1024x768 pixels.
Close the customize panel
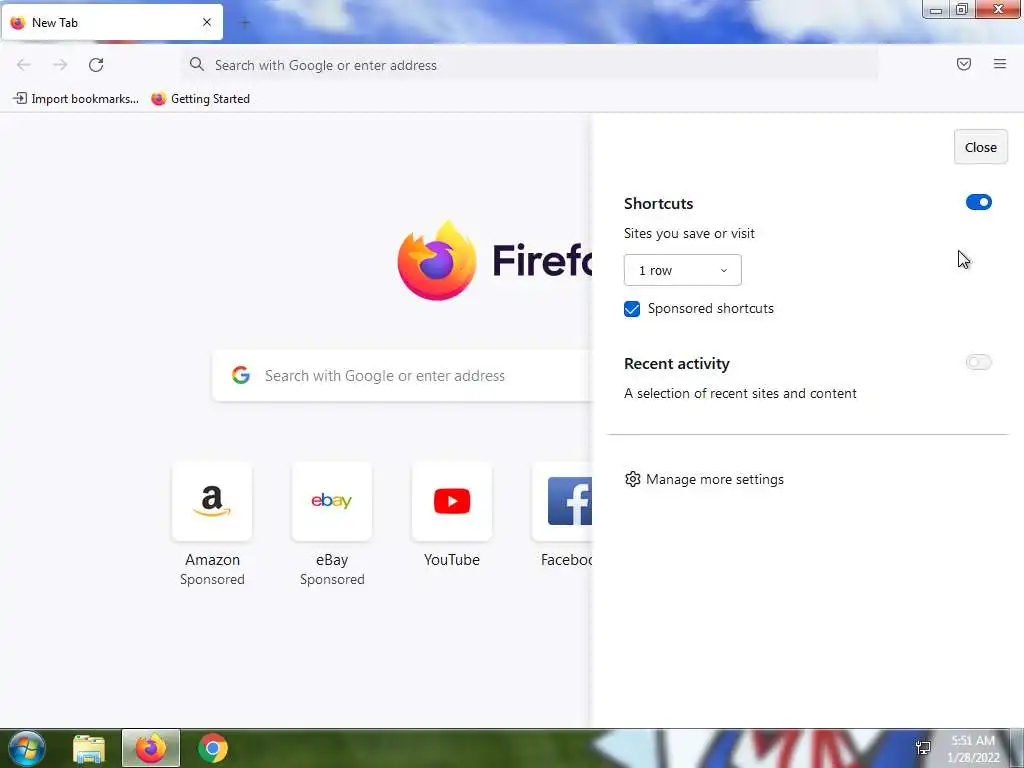point(980,147)
